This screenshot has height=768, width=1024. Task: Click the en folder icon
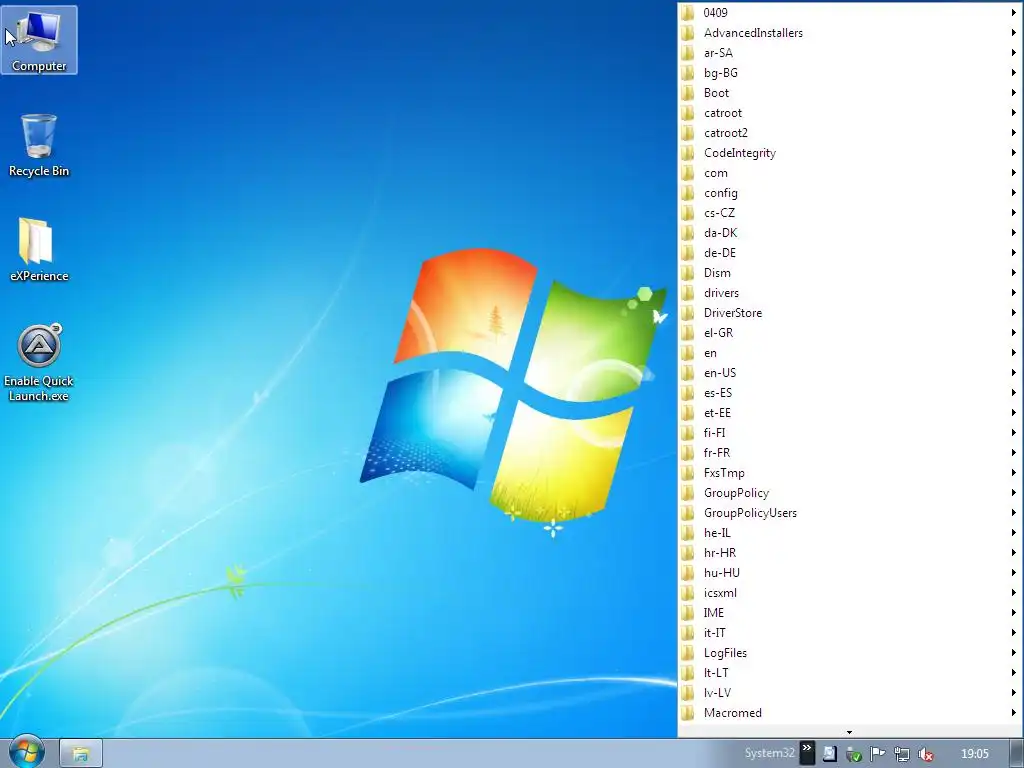(x=687, y=353)
